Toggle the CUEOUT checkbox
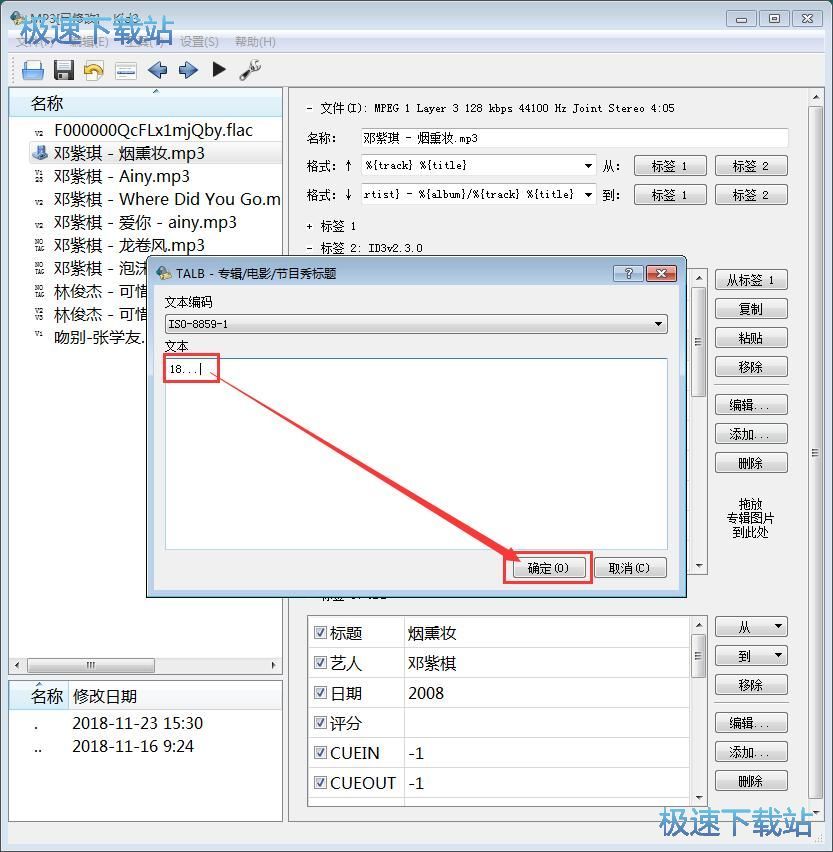This screenshot has width=833, height=852. click(320, 782)
